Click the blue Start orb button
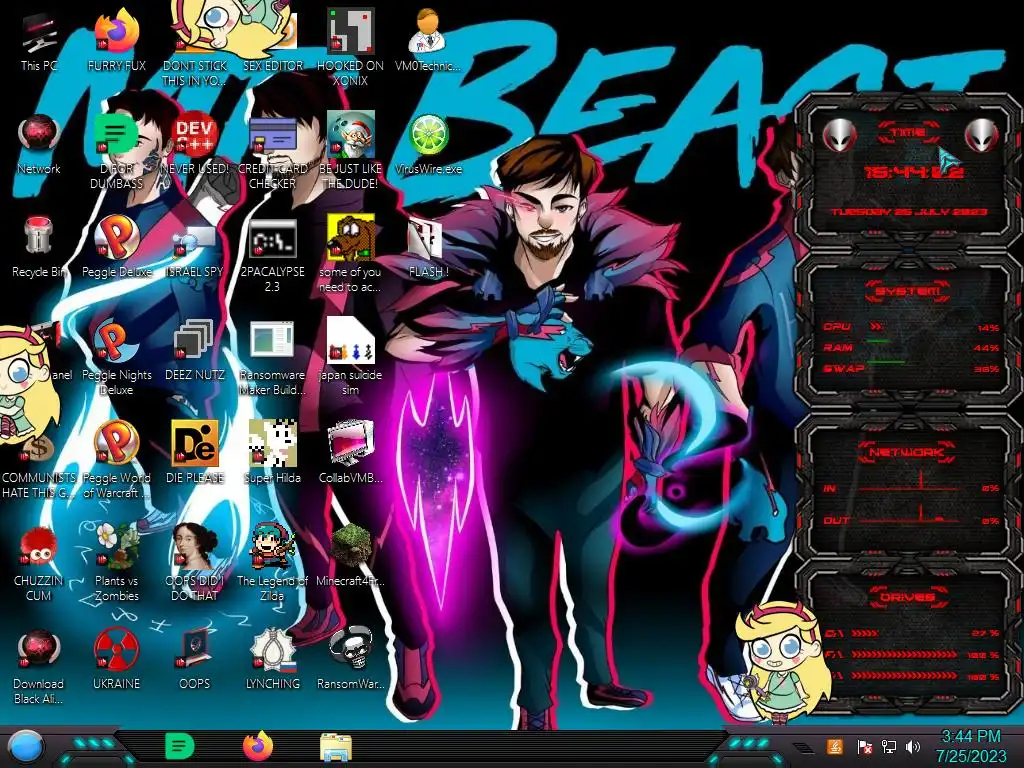The height and width of the screenshot is (768, 1024). (x=26, y=746)
